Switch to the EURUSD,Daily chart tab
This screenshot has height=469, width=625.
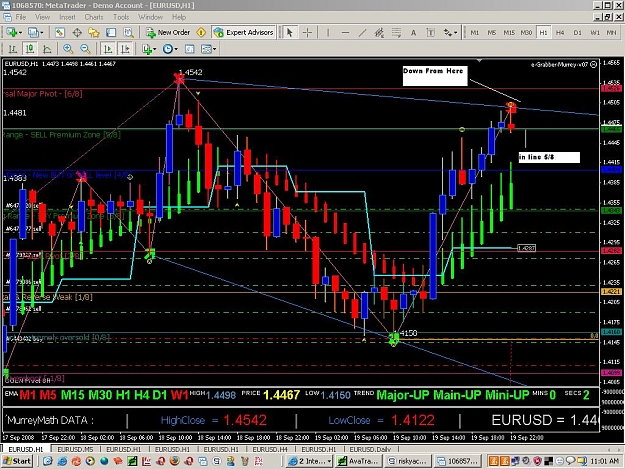click(x=370, y=449)
